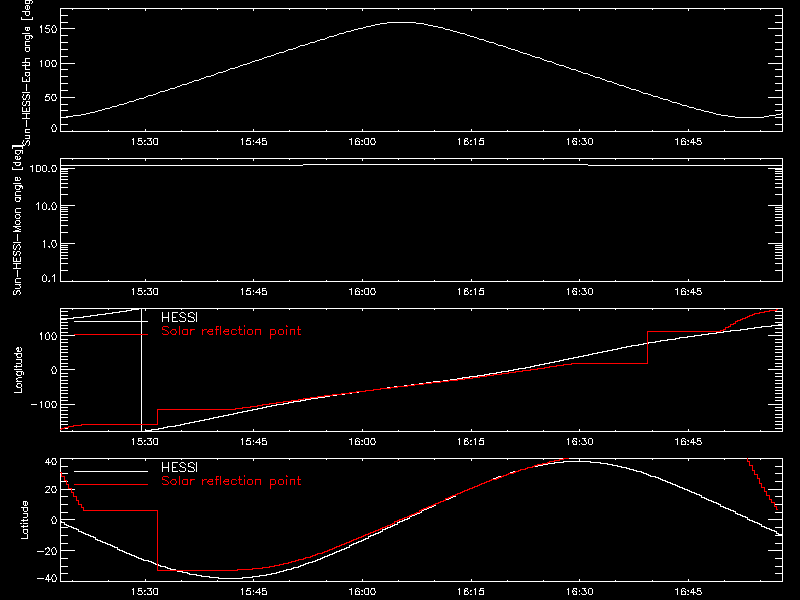Select the Sun-HESSI-Earth angle axis title
800x600 pixels.
(27, 73)
